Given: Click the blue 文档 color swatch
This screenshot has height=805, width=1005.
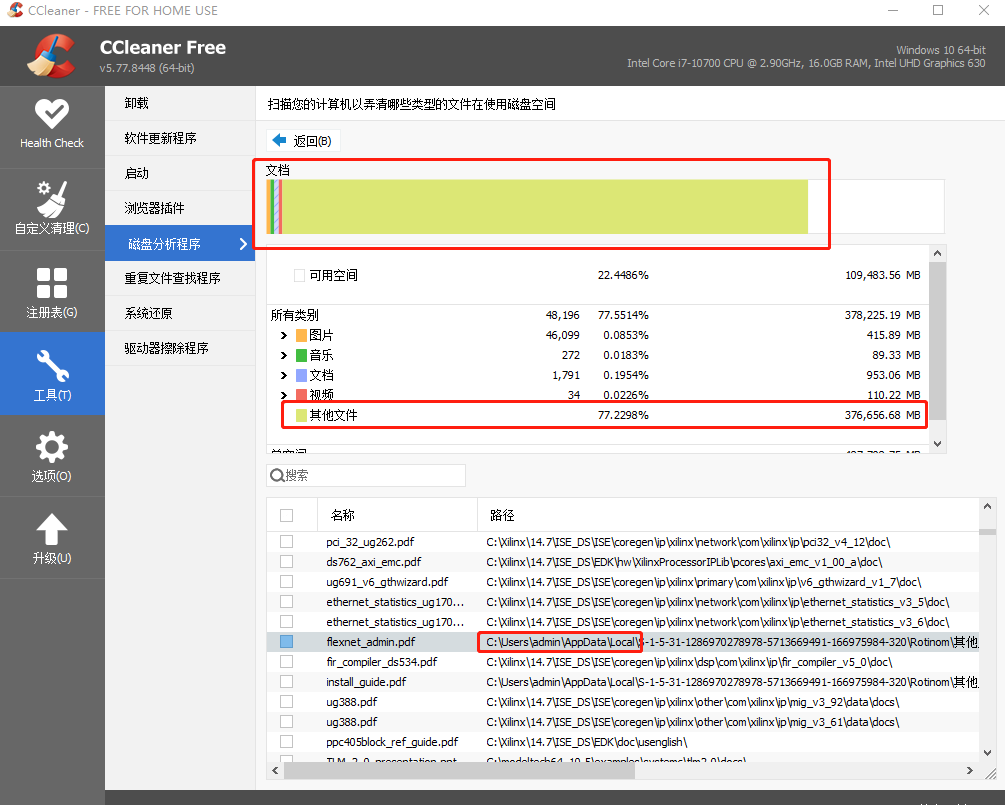Looking at the screenshot, I should 301,375.
